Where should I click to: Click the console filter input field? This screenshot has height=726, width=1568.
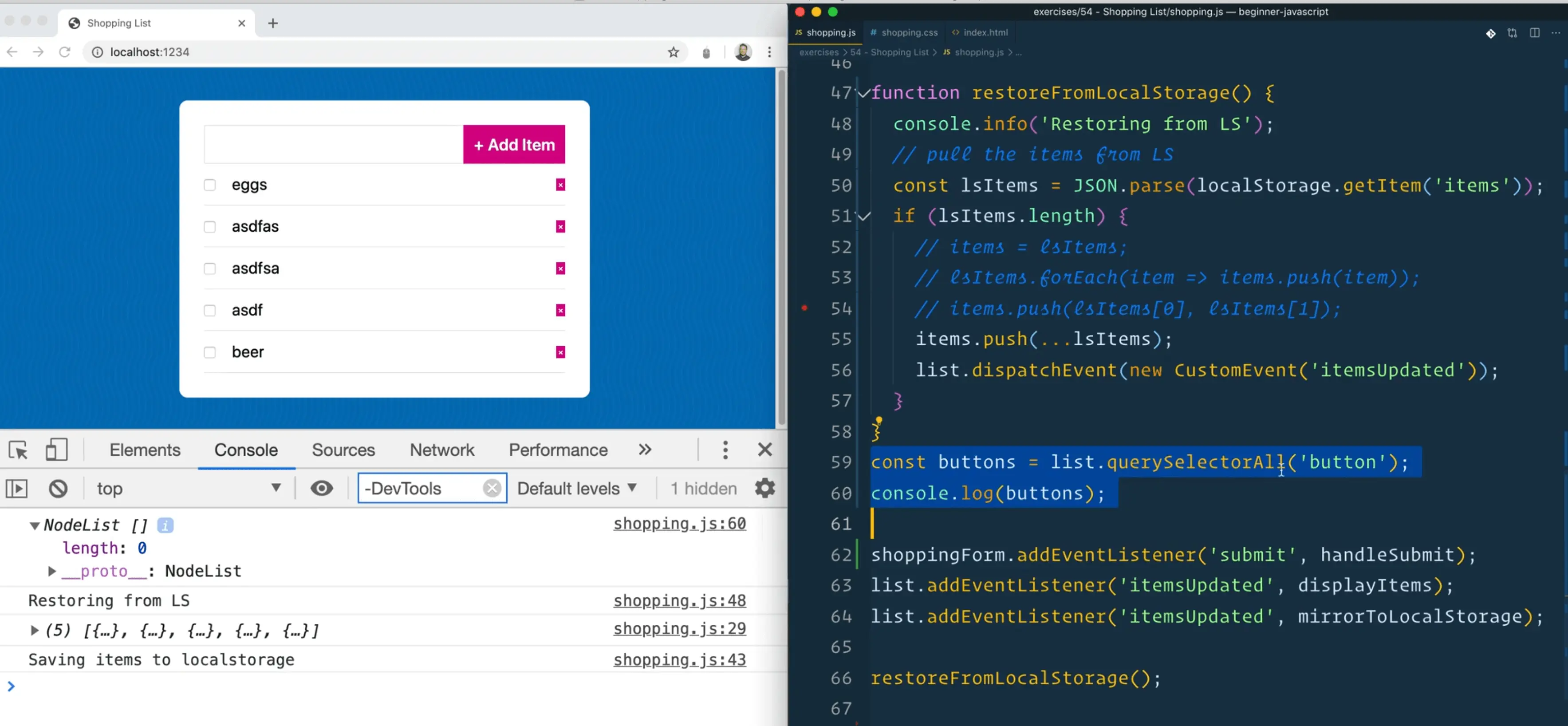pos(420,489)
